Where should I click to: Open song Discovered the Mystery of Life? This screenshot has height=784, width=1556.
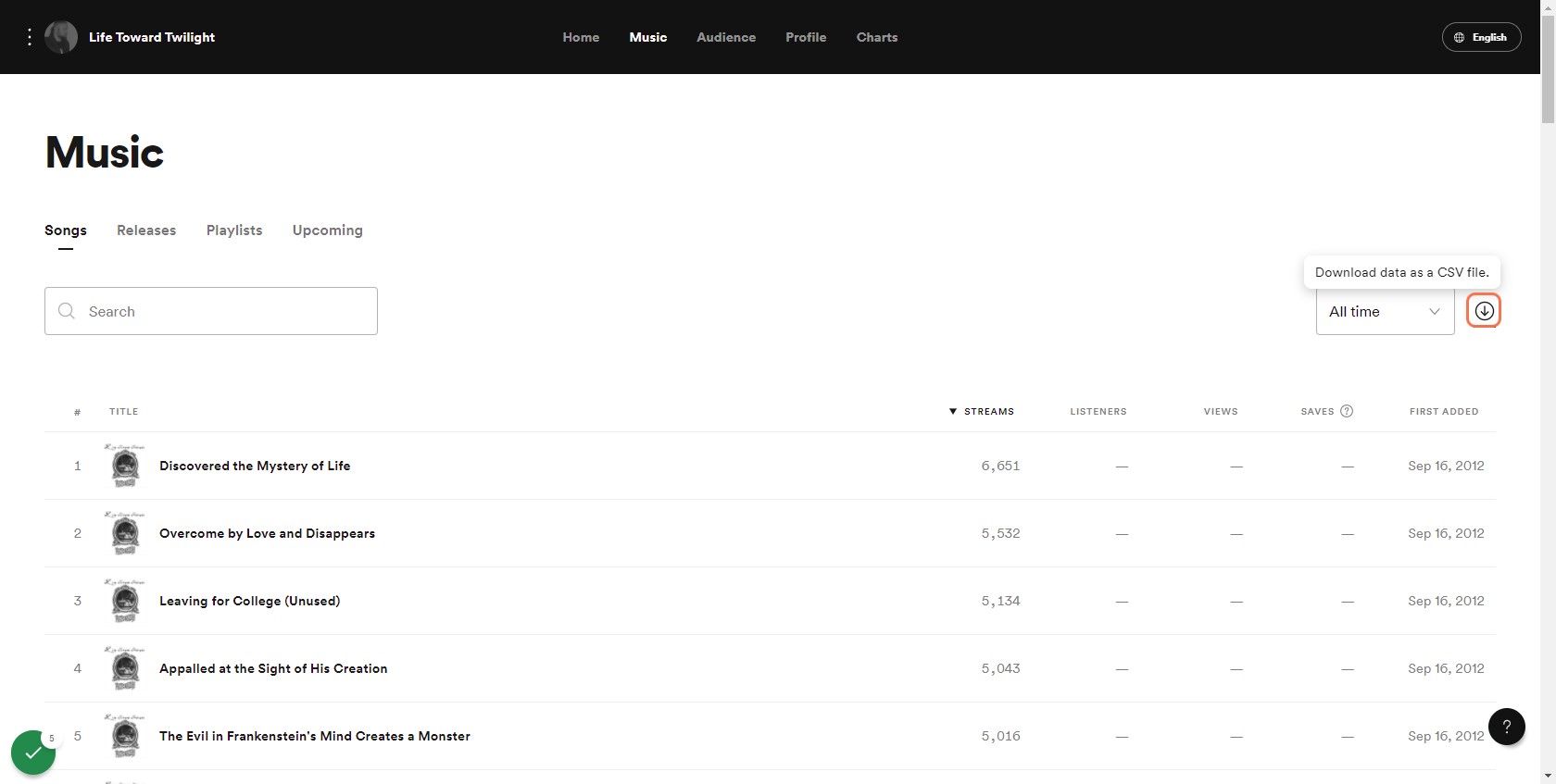255,466
